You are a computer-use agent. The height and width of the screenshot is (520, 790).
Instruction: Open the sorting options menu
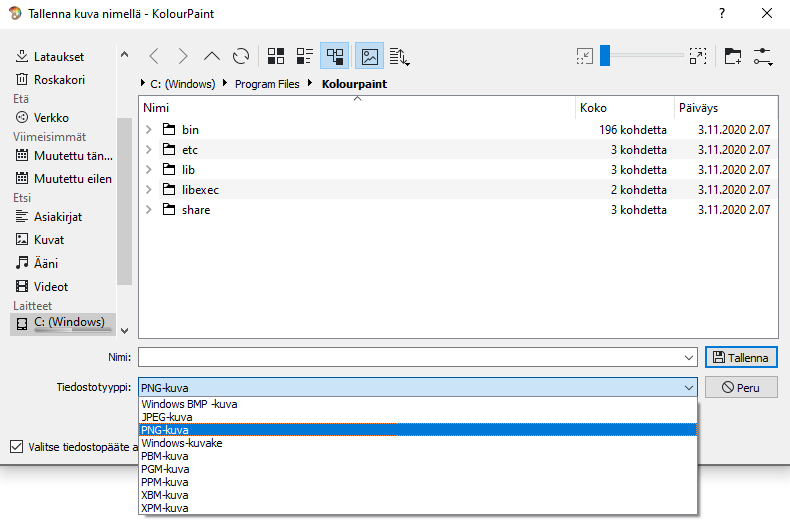point(399,57)
